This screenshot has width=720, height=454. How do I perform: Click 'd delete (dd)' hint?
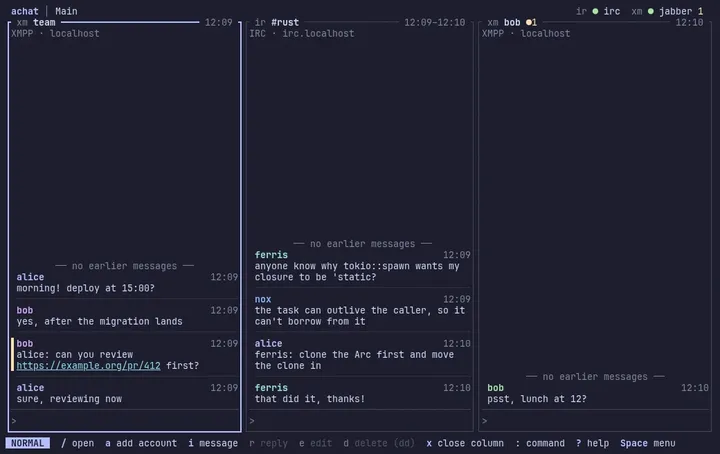379,443
